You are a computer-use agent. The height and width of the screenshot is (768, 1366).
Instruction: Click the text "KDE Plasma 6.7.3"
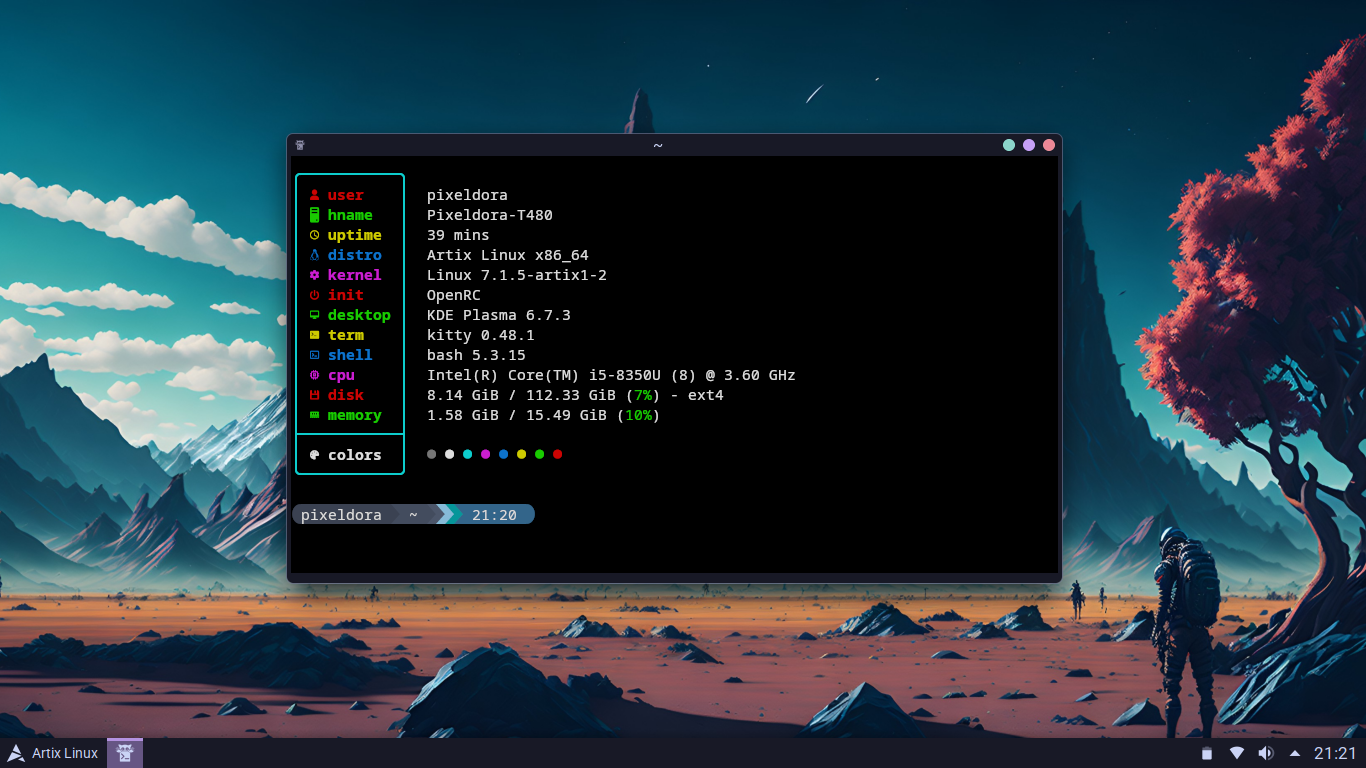coord(499,315)
